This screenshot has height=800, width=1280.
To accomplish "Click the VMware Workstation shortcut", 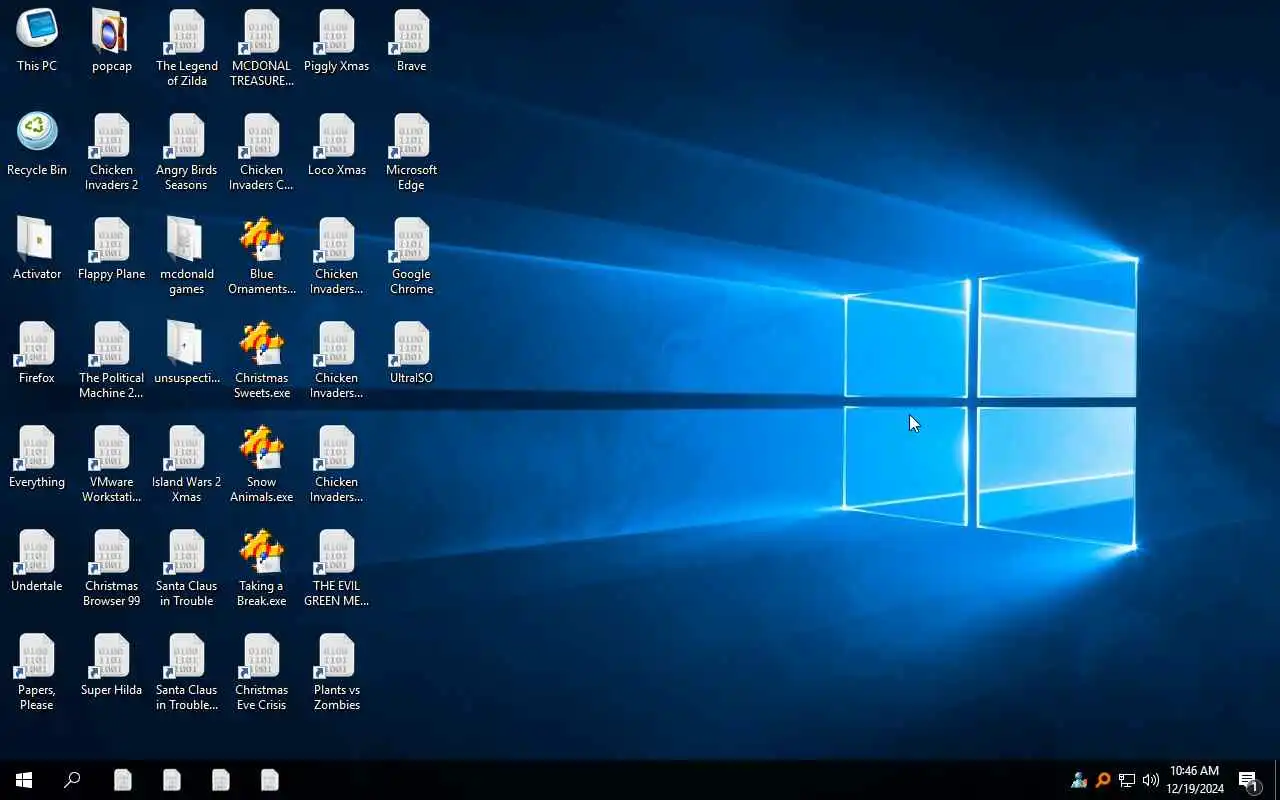I will coord(112,463).
